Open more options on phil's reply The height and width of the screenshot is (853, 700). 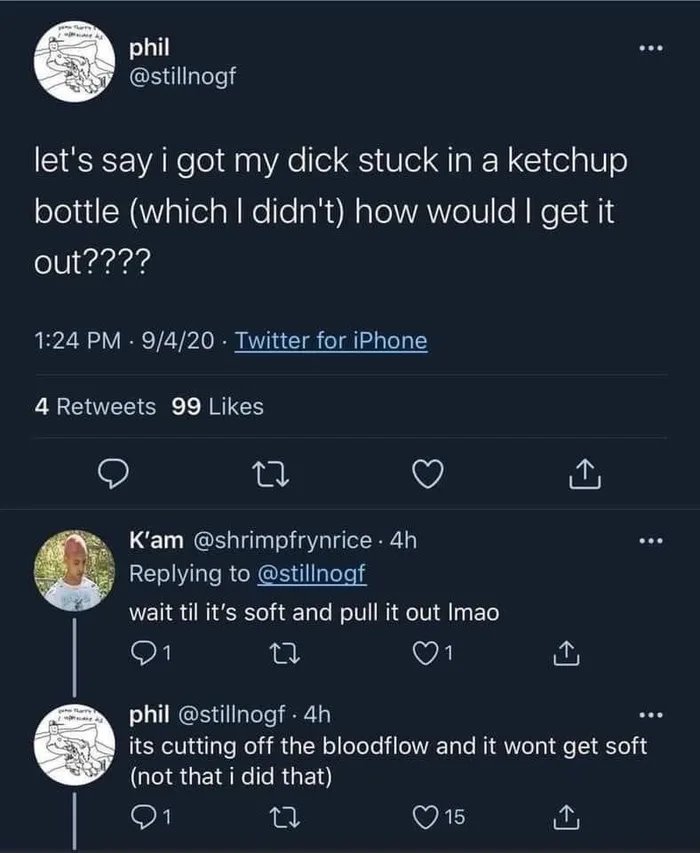tap(649, 715)
